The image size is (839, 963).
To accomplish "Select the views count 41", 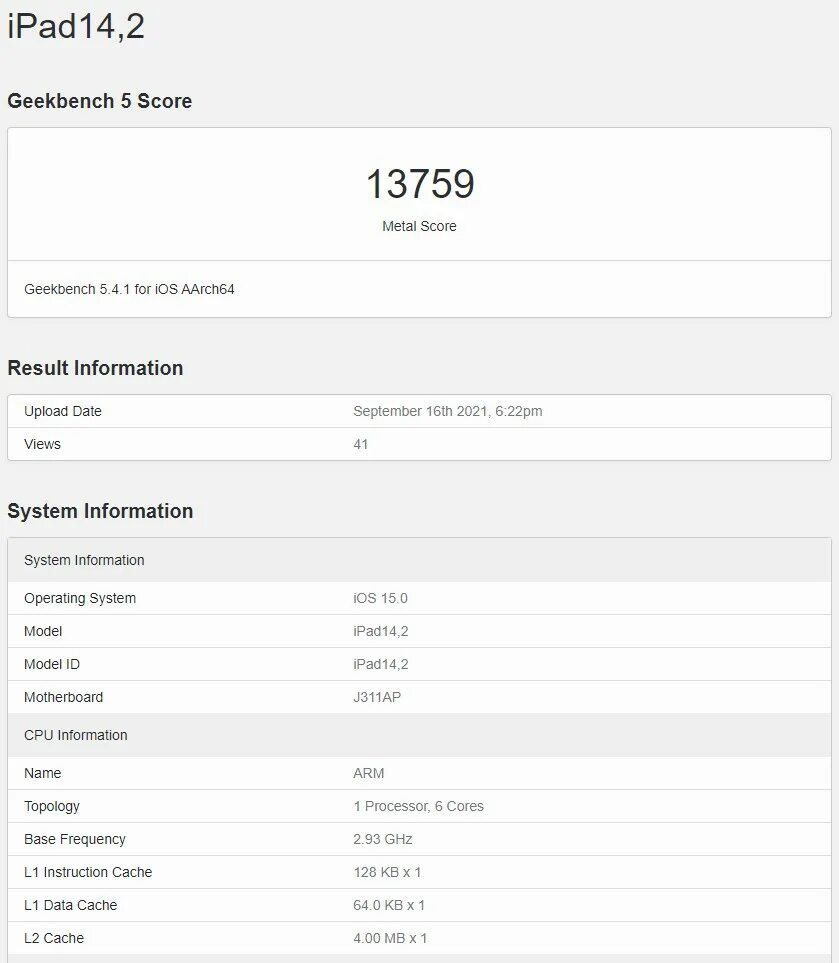I will 361,444.
